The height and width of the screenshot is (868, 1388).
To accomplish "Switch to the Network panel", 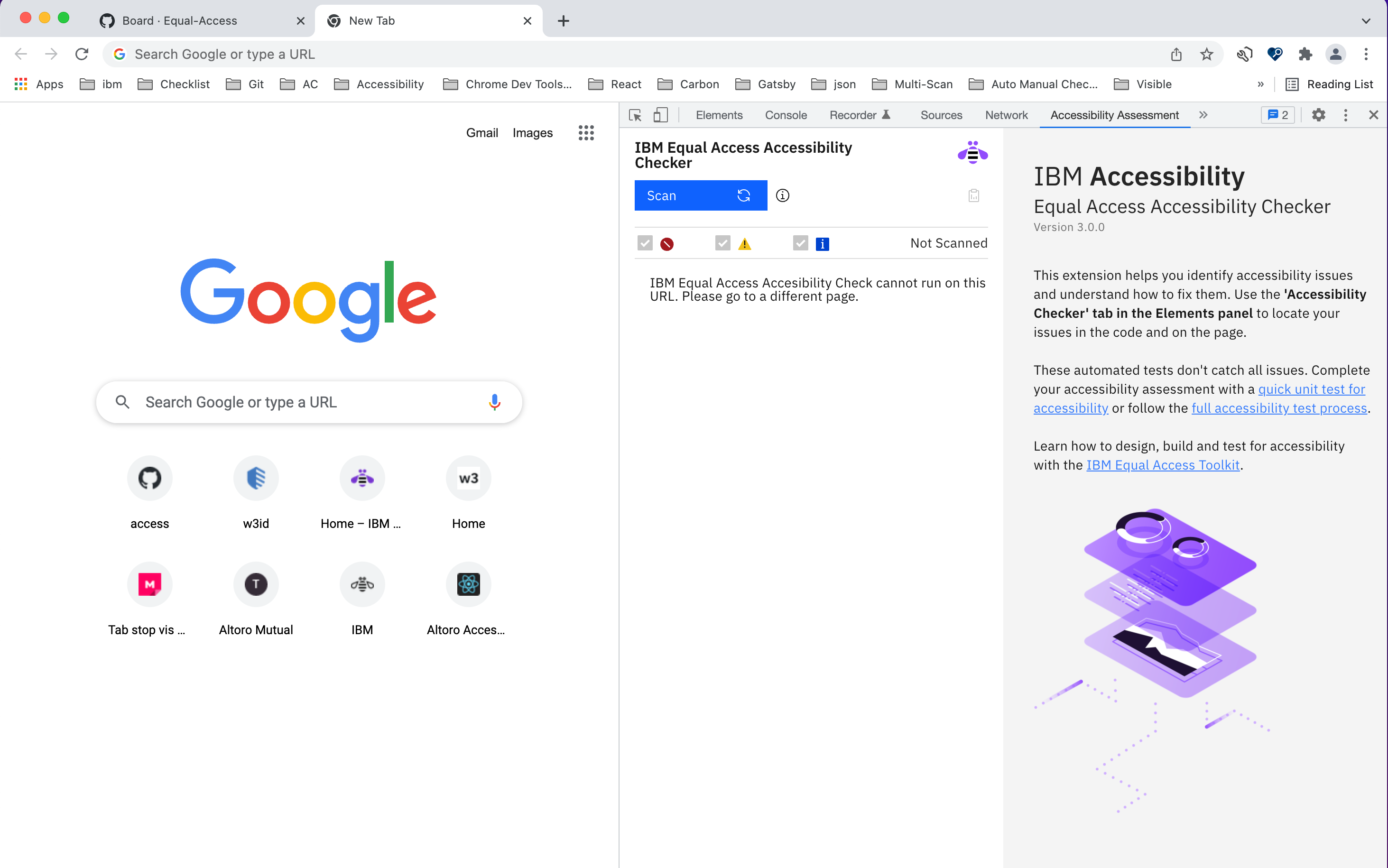I will (x=1006, y=115).
